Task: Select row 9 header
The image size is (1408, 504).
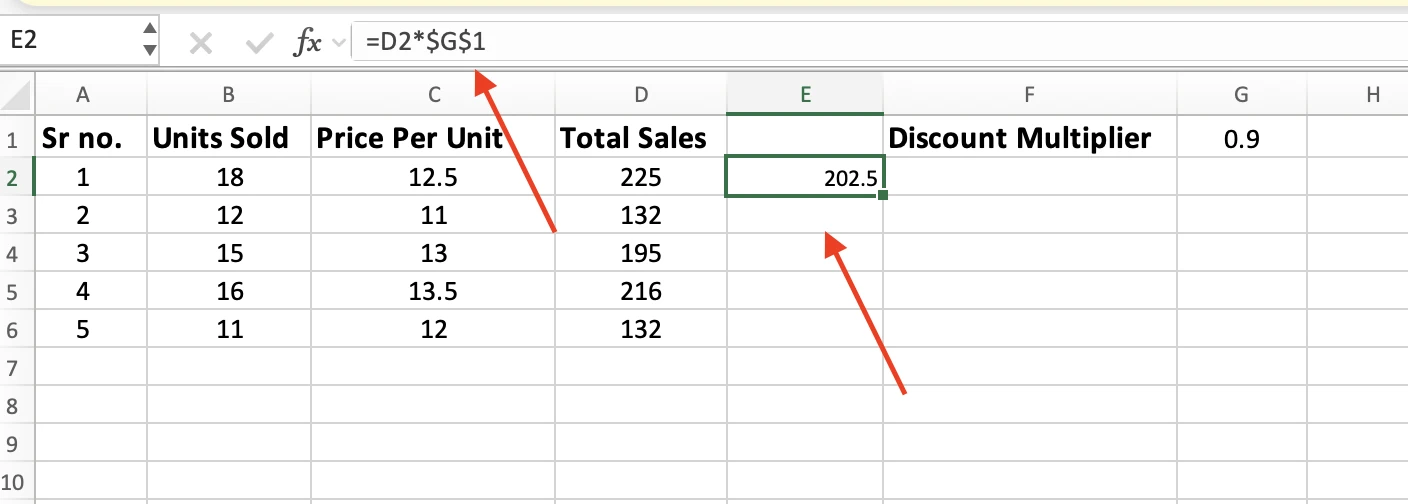Action: pyautogui.click(x=16, y=443)
